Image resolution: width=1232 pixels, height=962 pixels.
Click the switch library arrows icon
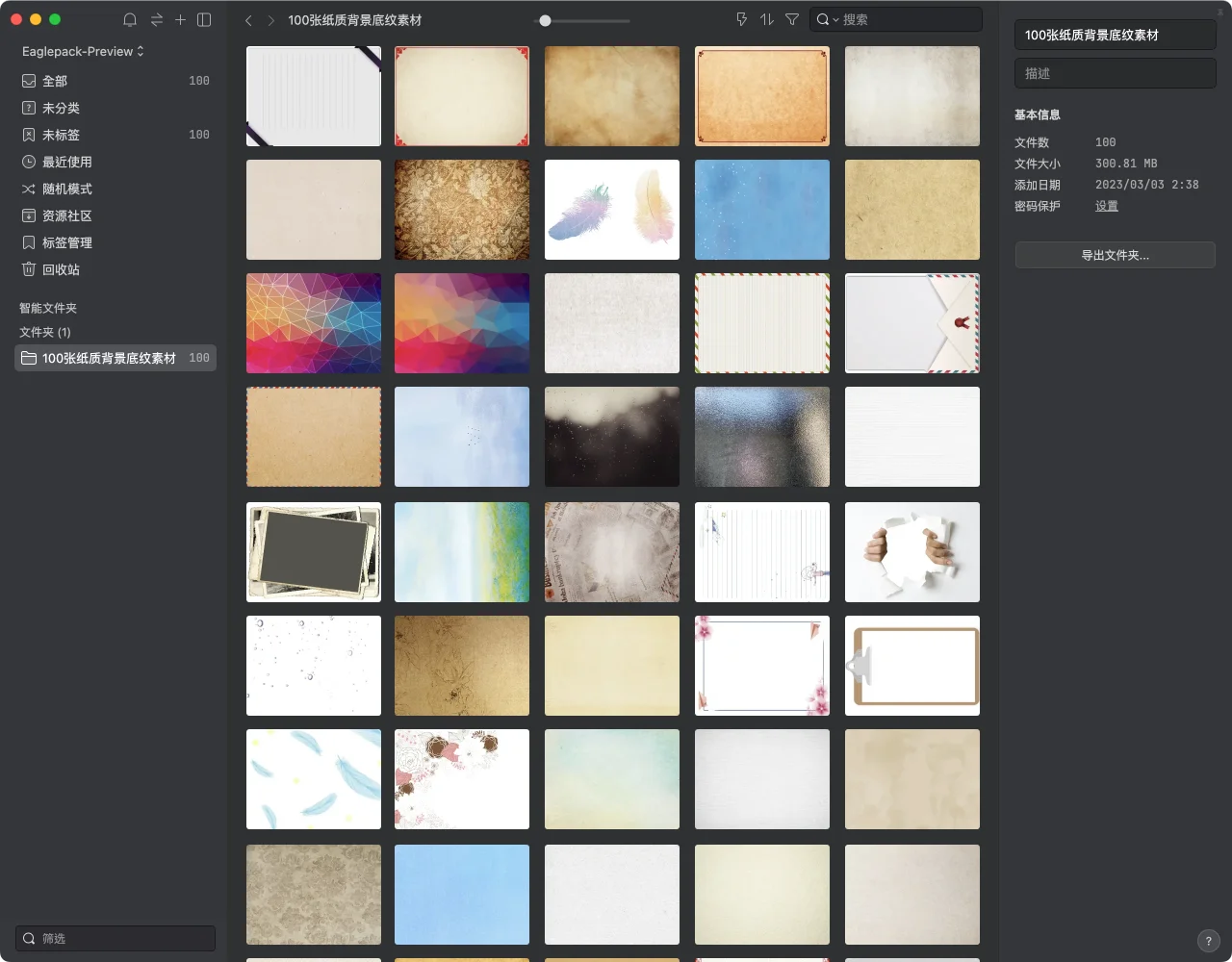[156, 20]
